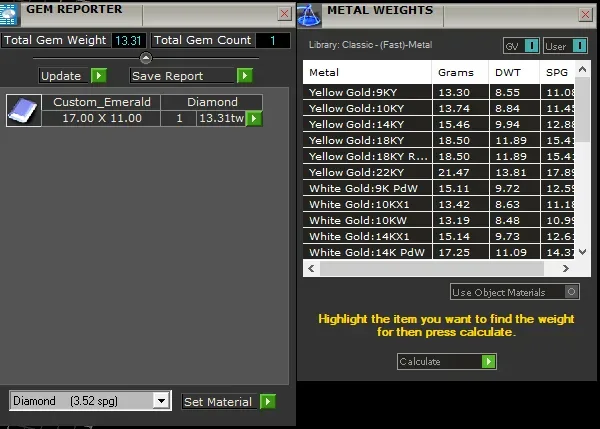This screenshot has width=600, height=429.
Task: Click green arrow next to Calculate
Action: 489,361
